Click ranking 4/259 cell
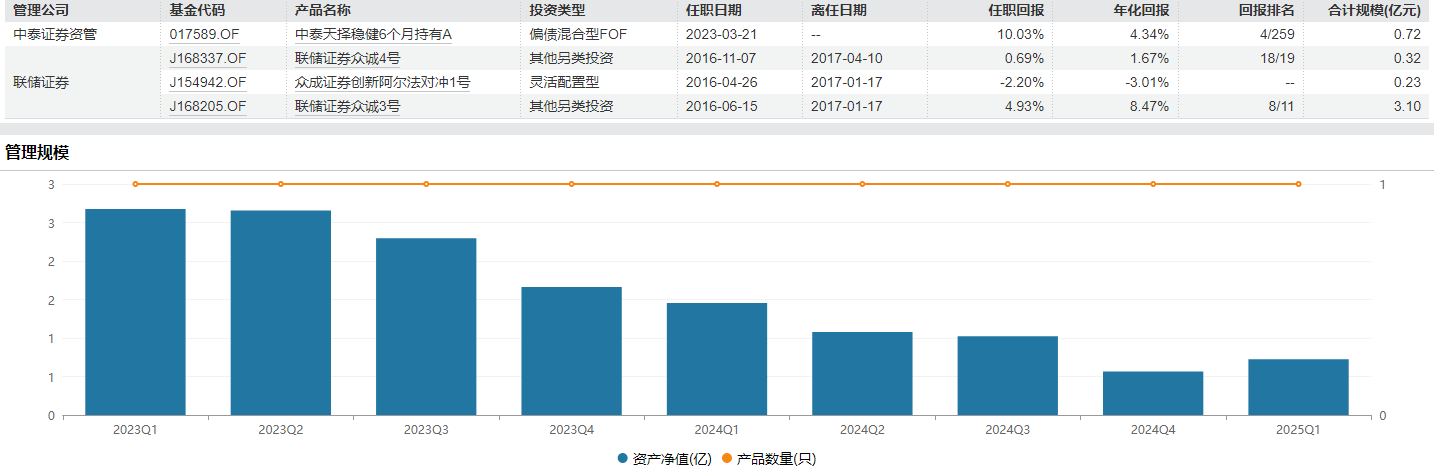The image size is (1434, 470). pos(1275,34)
